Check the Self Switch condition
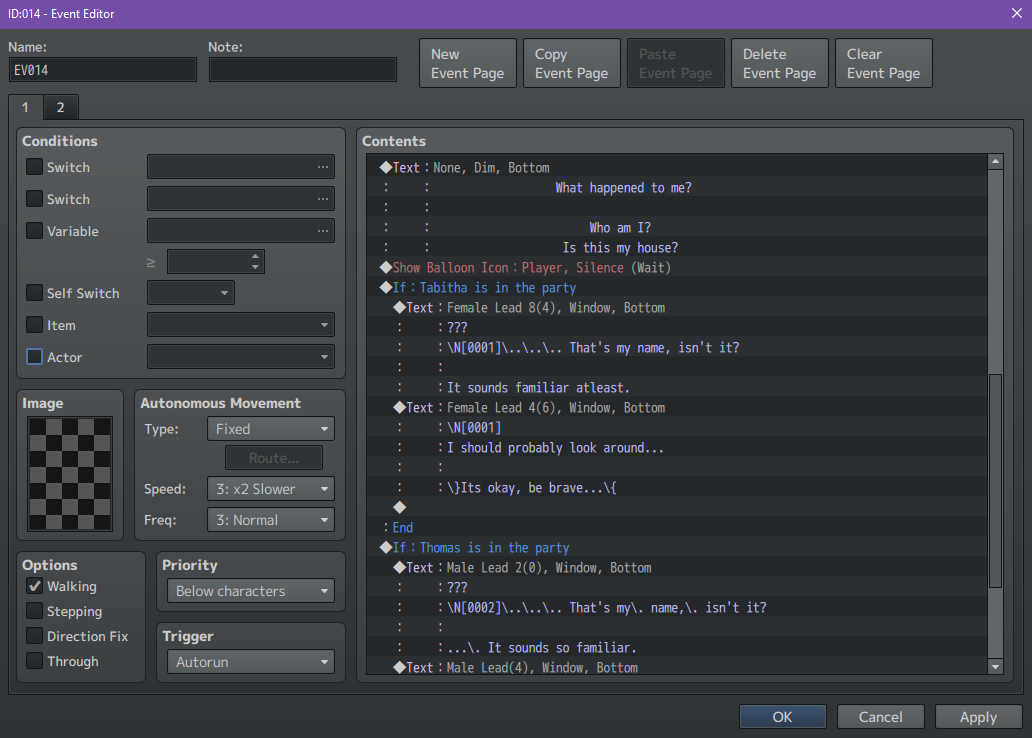This screenshot has width=1032, height=738. [x=34, y=293]
